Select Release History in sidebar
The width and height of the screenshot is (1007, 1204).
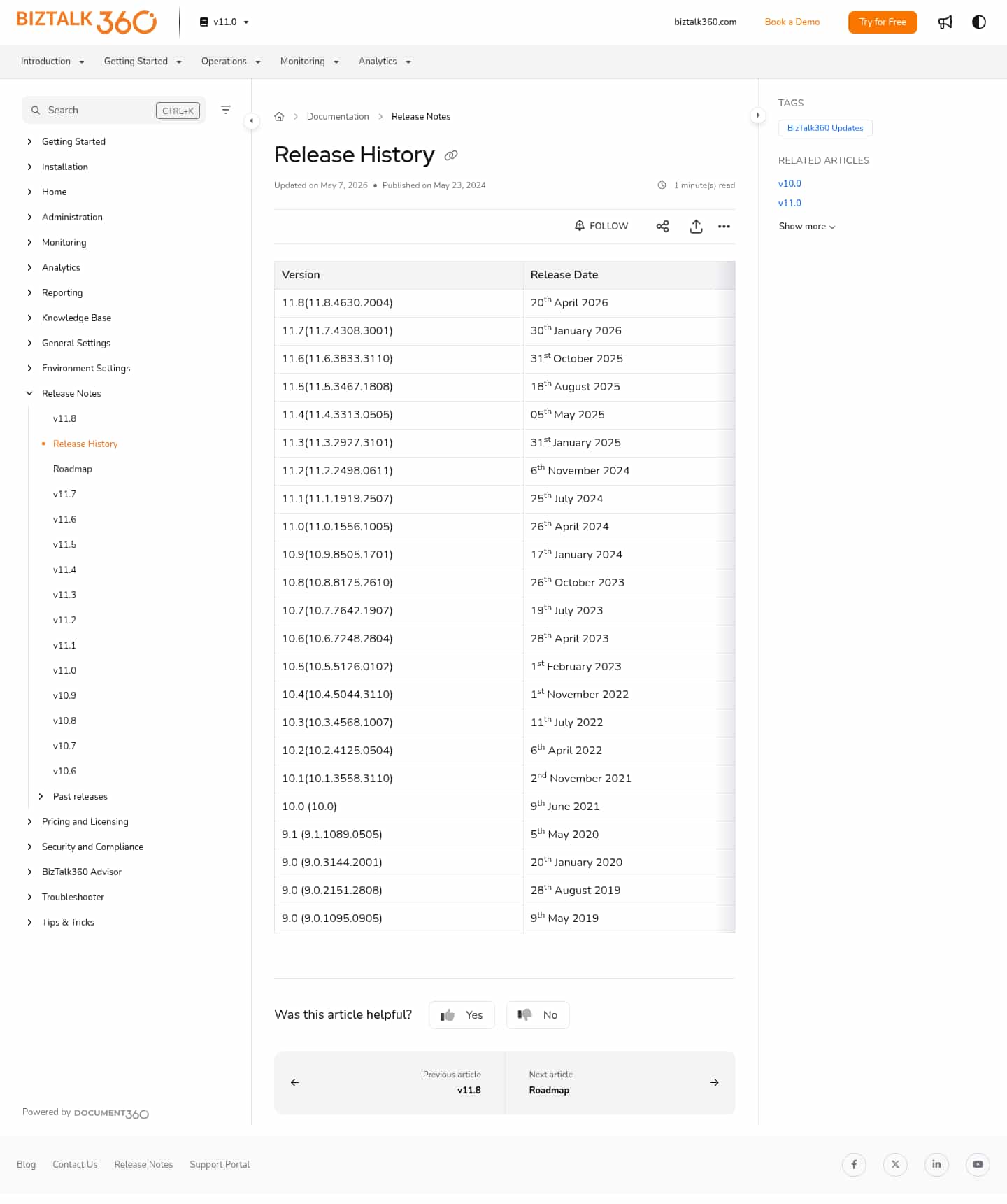(x=85, y=444)
